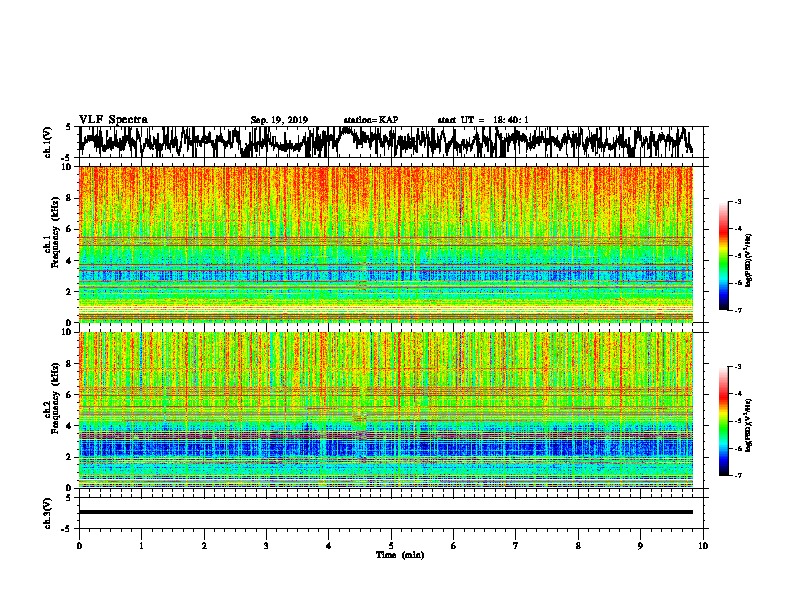
Task: Click the ch.1 spectrogram color scale bar
Action: click(x=724, y=256)
